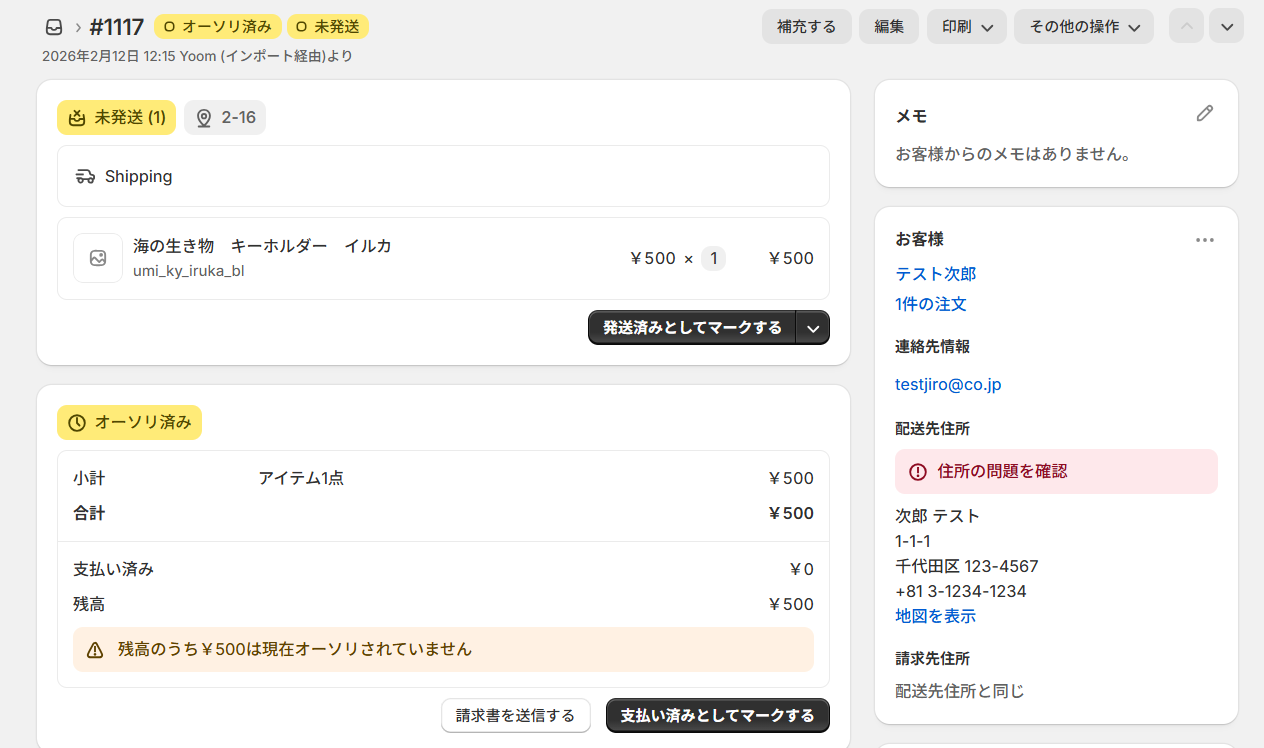Viewport: 1264px width, 748px height.
Task: Go to next order with down arrow
Action: pyautogui.click(x=1226, y=27)
